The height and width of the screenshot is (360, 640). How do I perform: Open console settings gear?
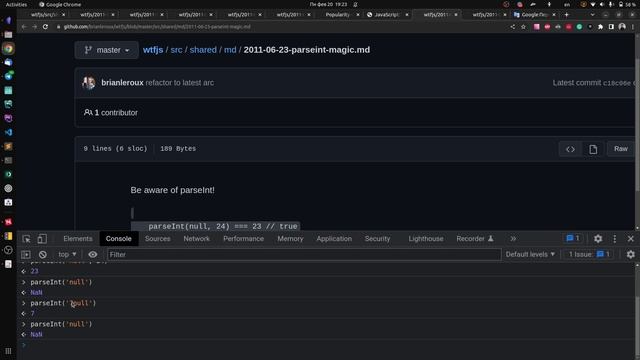click(631, 255)
